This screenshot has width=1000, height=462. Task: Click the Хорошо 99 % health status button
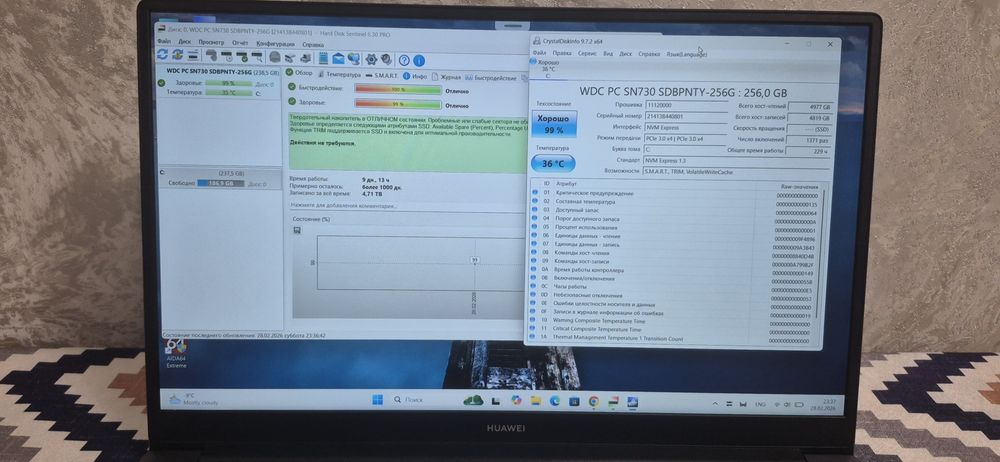(x=554, y=124)
